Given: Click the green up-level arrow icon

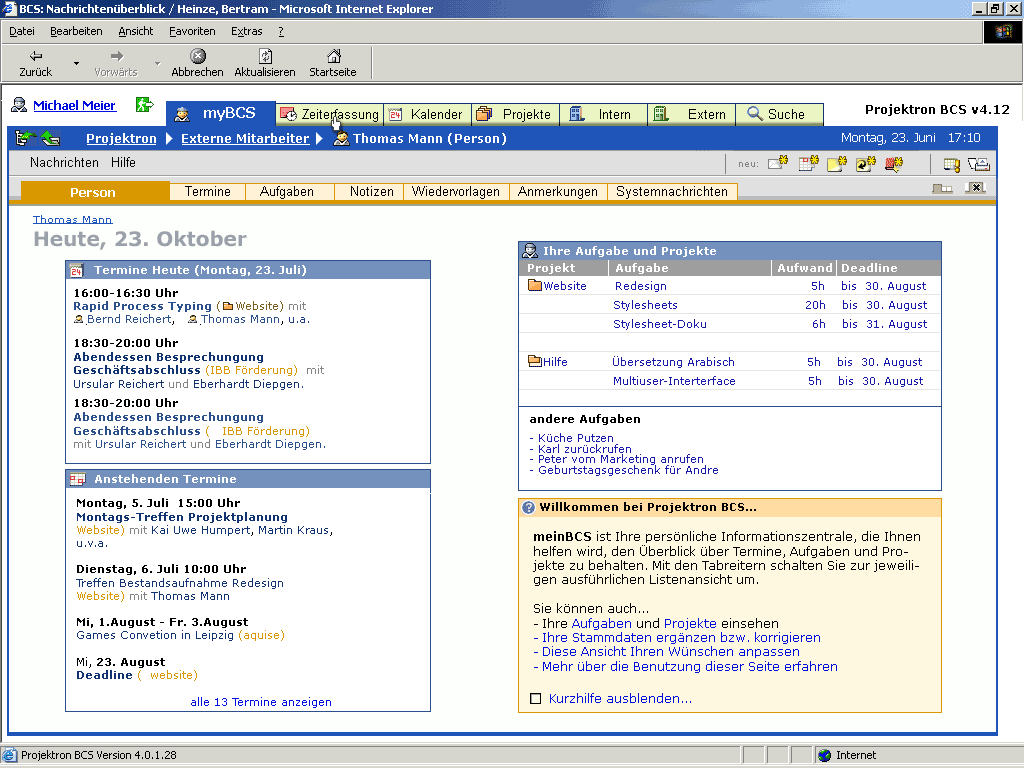Looking at the screenshot, I should pos(50,138).
